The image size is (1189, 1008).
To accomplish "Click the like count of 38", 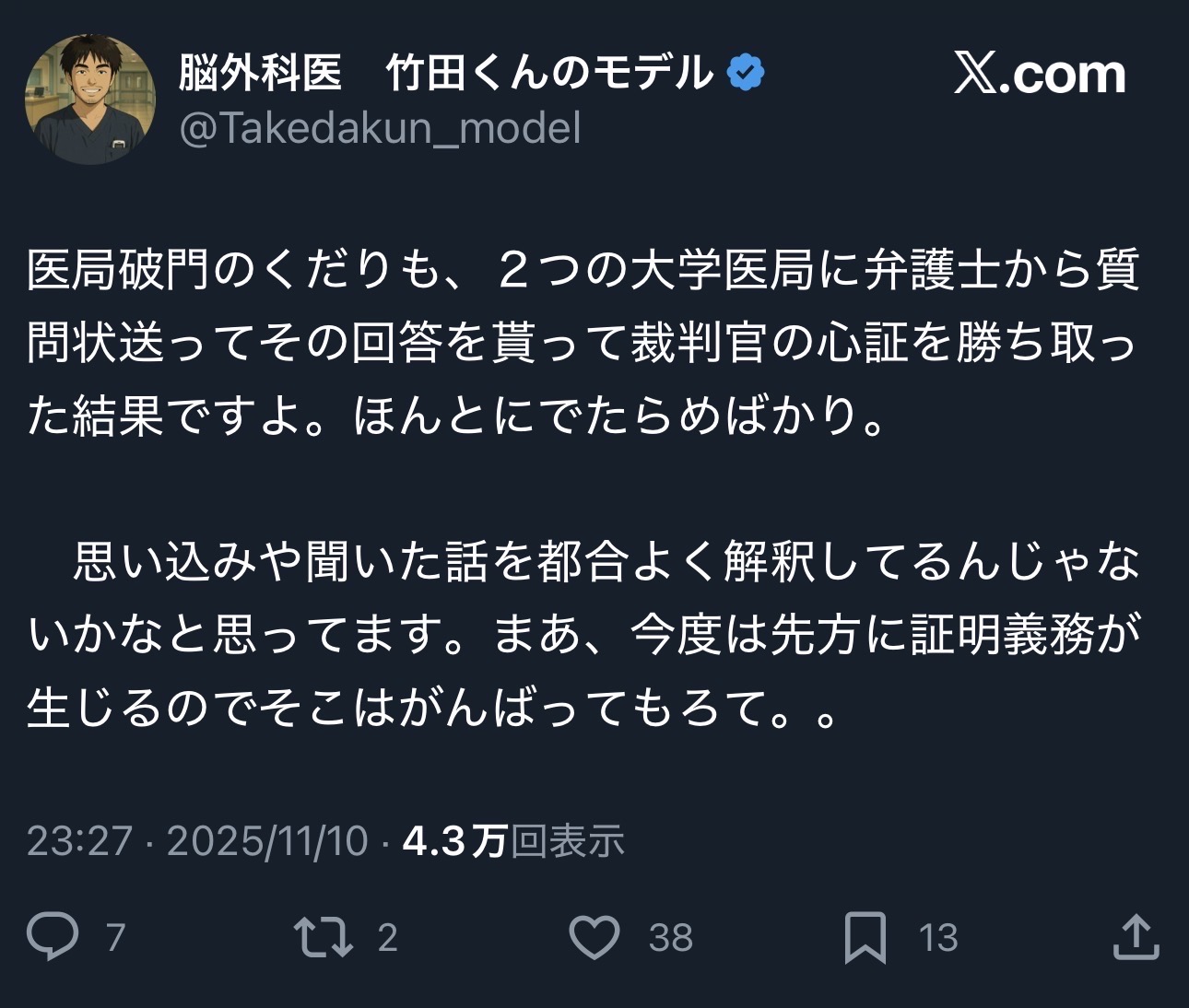I will 670,938.
